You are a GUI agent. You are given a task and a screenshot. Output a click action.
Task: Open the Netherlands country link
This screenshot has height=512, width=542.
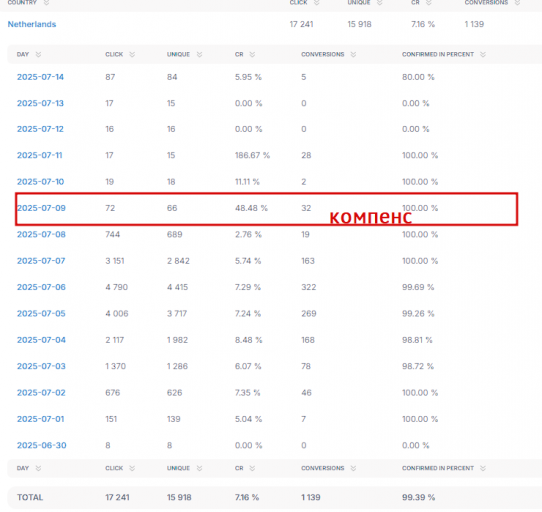click(x=32, y=24)
